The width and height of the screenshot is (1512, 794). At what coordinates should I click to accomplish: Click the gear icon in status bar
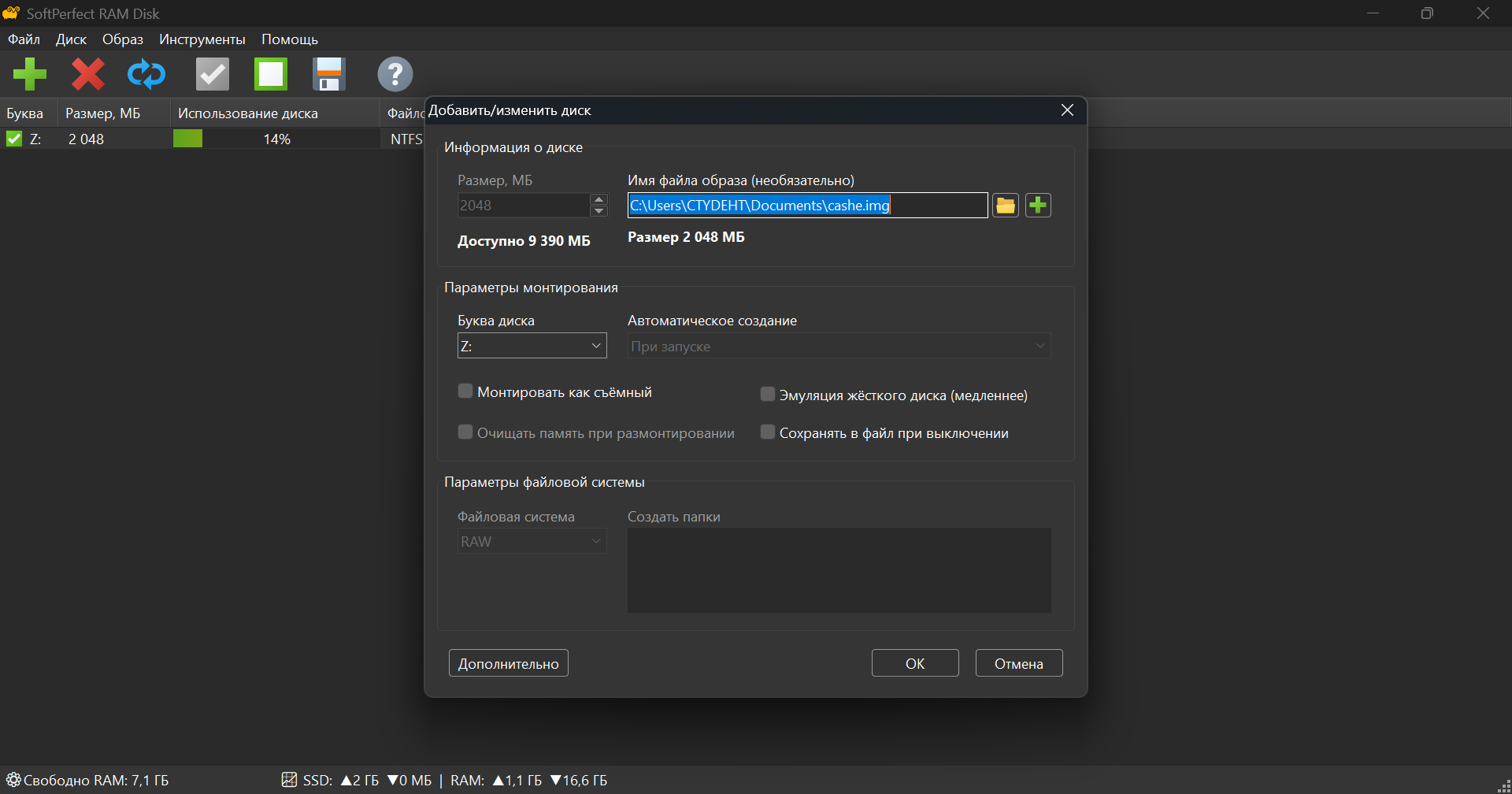coord(13,780)
